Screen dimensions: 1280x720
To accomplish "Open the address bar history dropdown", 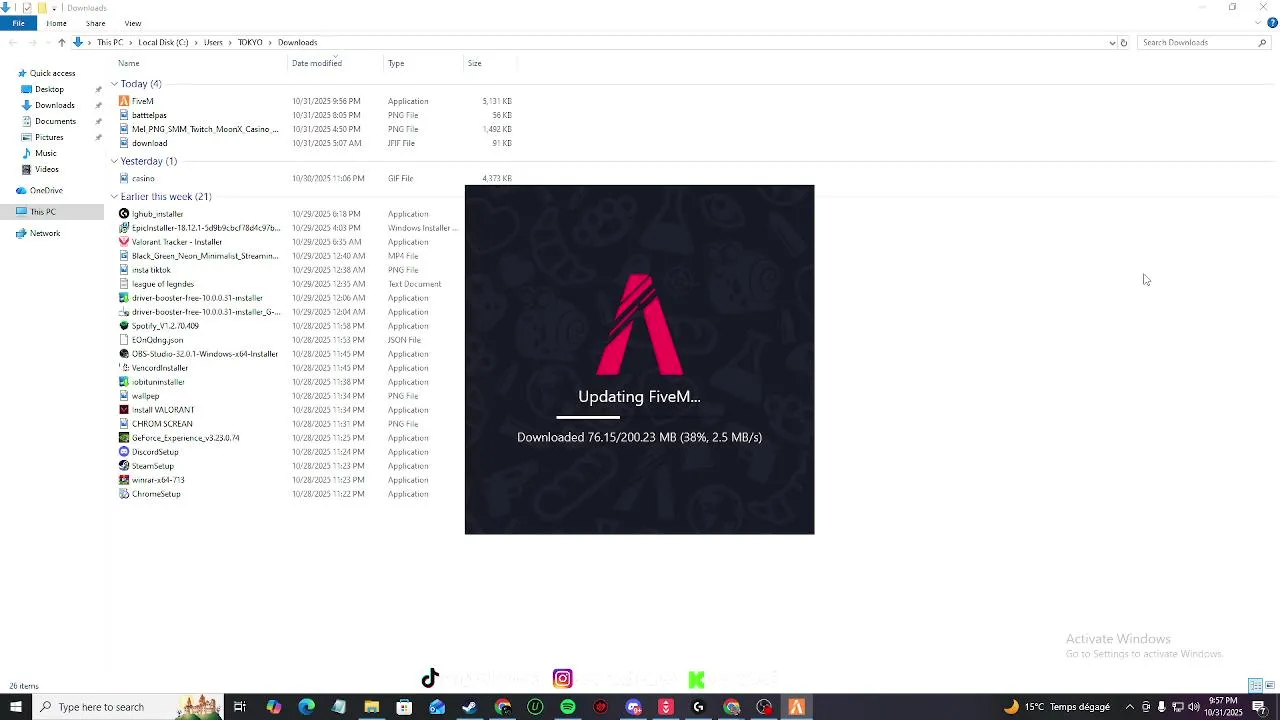I will pyautogui.click(x=1112, y=43).
